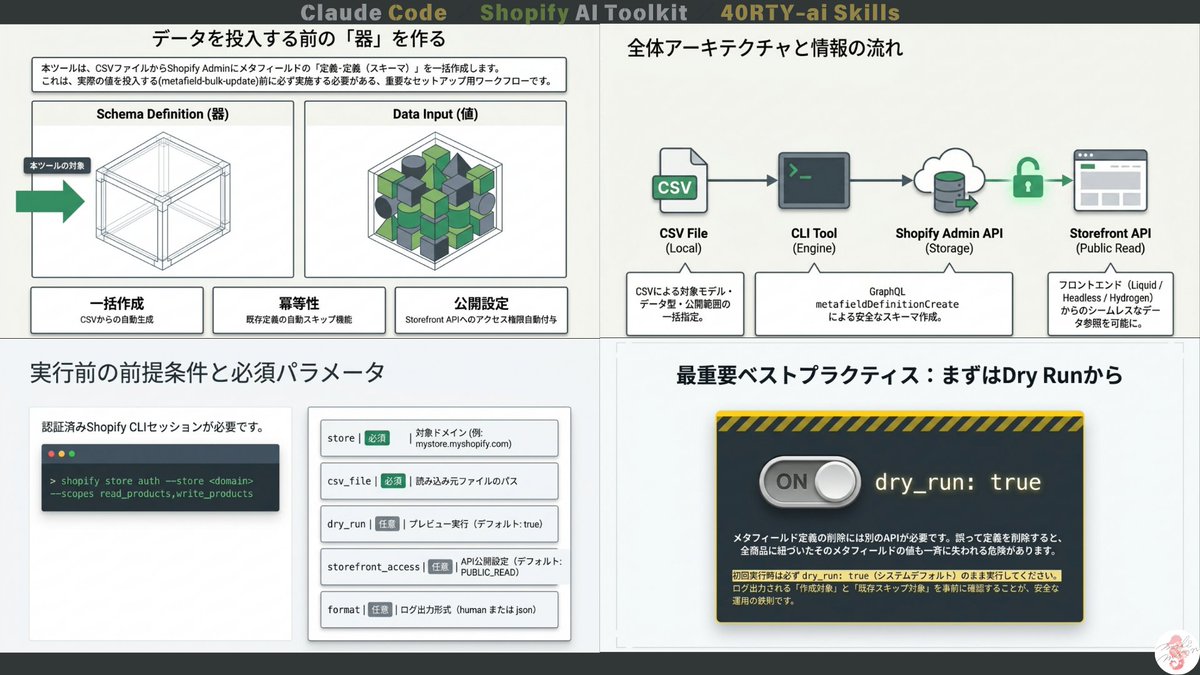The height and width of the screenshot is (675, 1200).
Task: Click the 実行前の前提条件と必須パラメータ heading
Action: pyautogui.click(x=207, y=373)
